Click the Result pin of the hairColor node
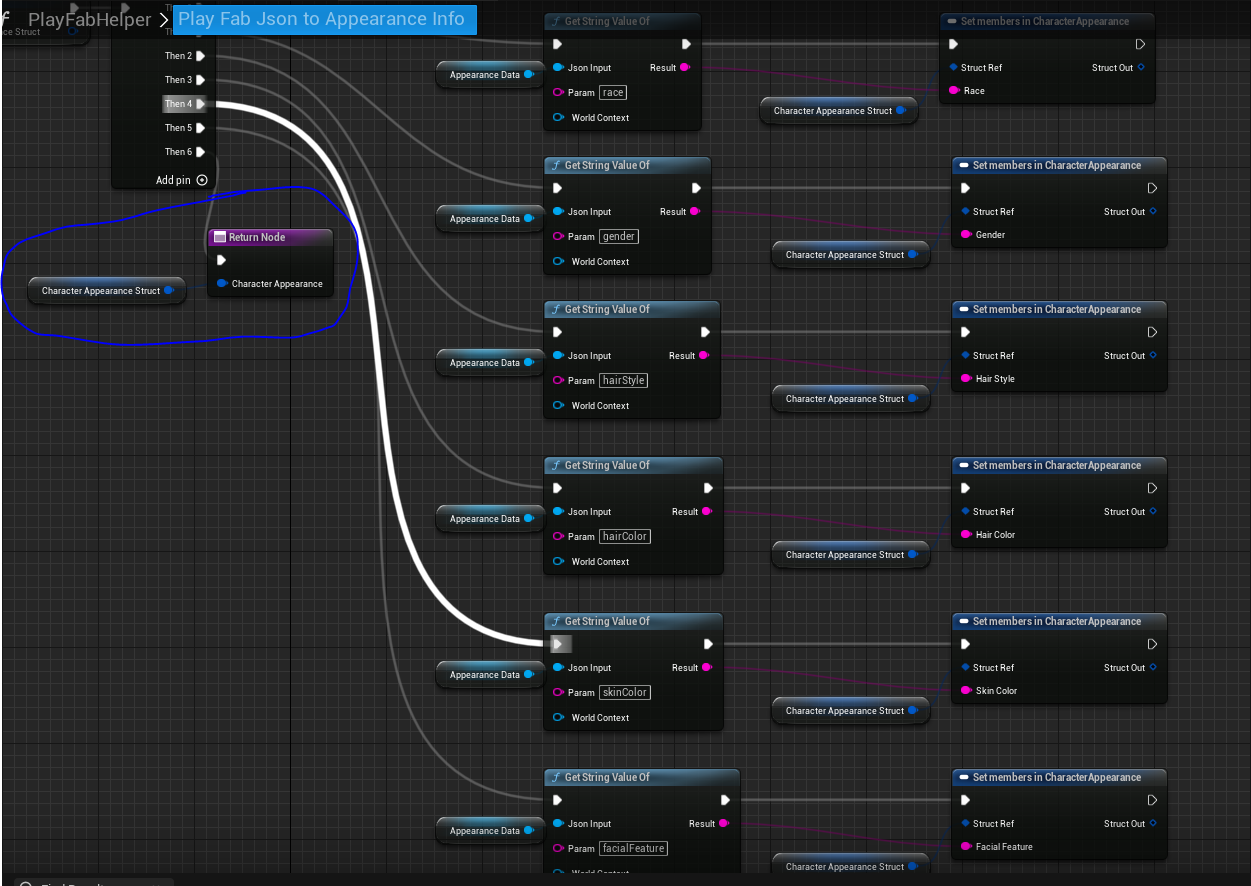This screenshot has width=1251, height=886. [x=707, y=512]
